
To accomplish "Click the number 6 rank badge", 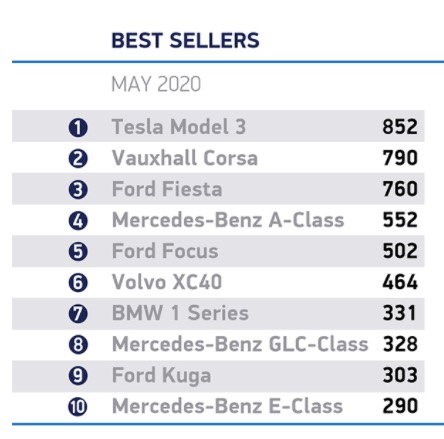I will pyautogui.click(x=78, y=283).
